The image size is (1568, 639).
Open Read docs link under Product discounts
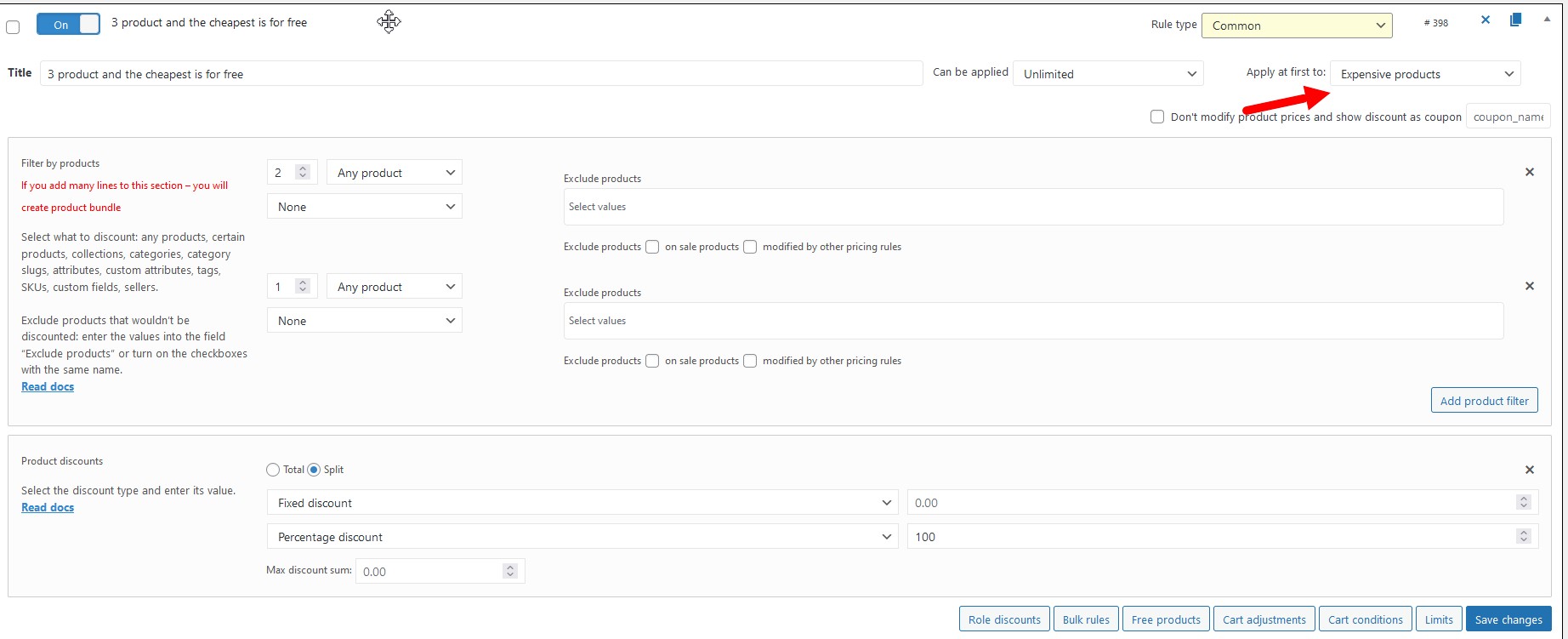[x=48, y=507]
